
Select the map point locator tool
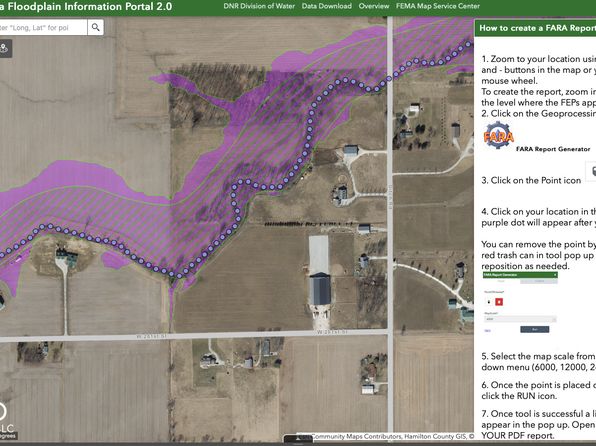4,48
